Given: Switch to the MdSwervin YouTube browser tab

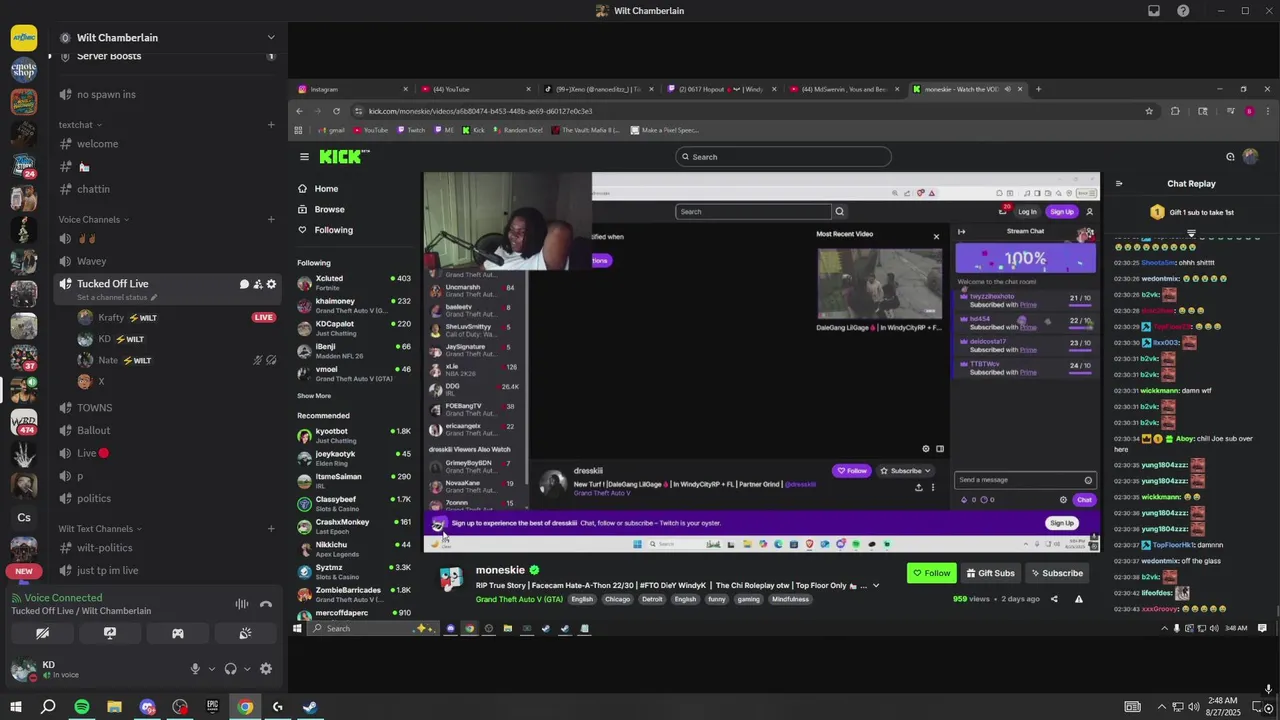Looking at the screenshot, I should [x=843, y=89].
